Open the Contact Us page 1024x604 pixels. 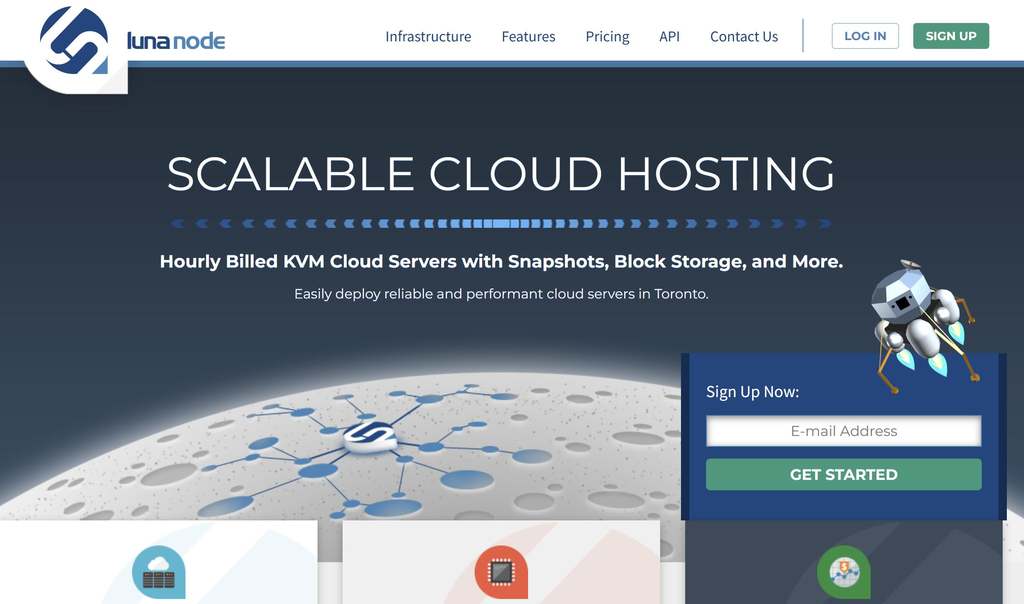pos(744,37)
